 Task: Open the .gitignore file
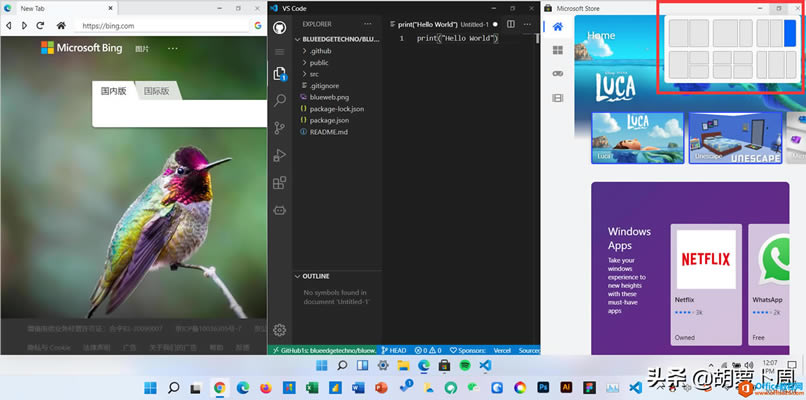tap(337, 86)
